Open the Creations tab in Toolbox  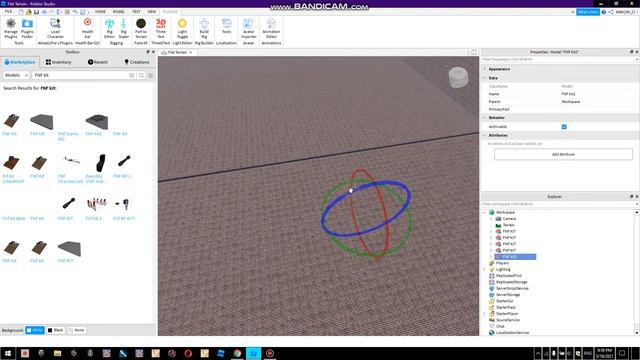pos(137,62)
